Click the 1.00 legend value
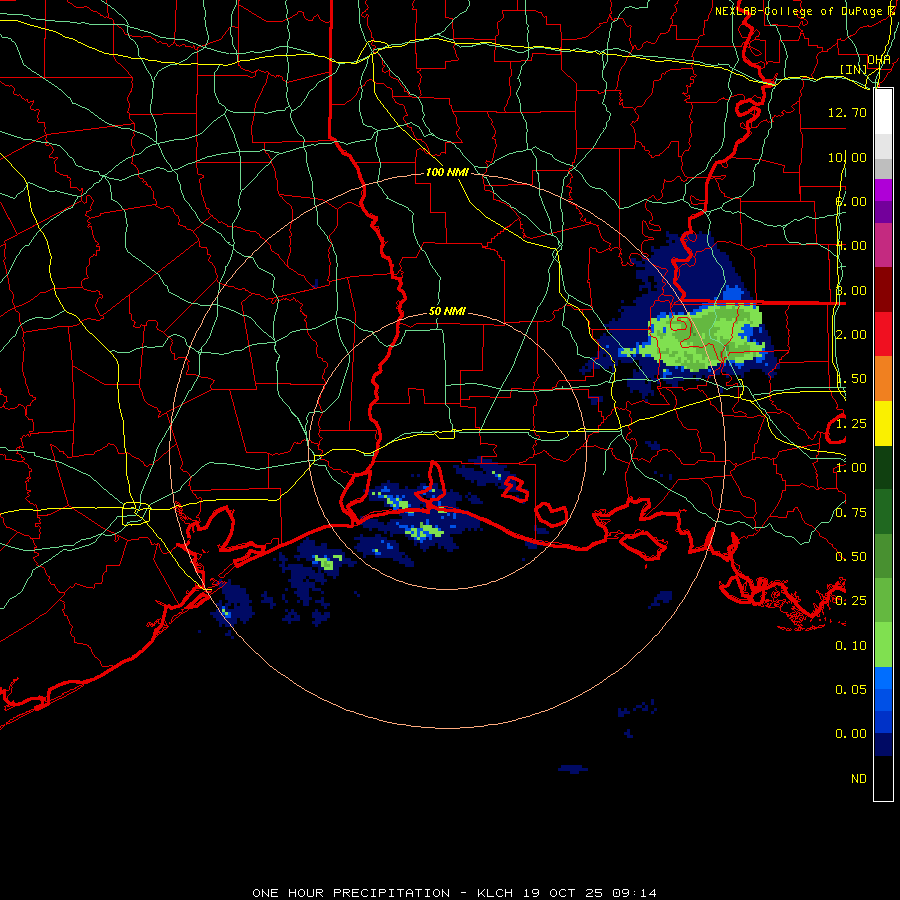 tap(851, 468)
